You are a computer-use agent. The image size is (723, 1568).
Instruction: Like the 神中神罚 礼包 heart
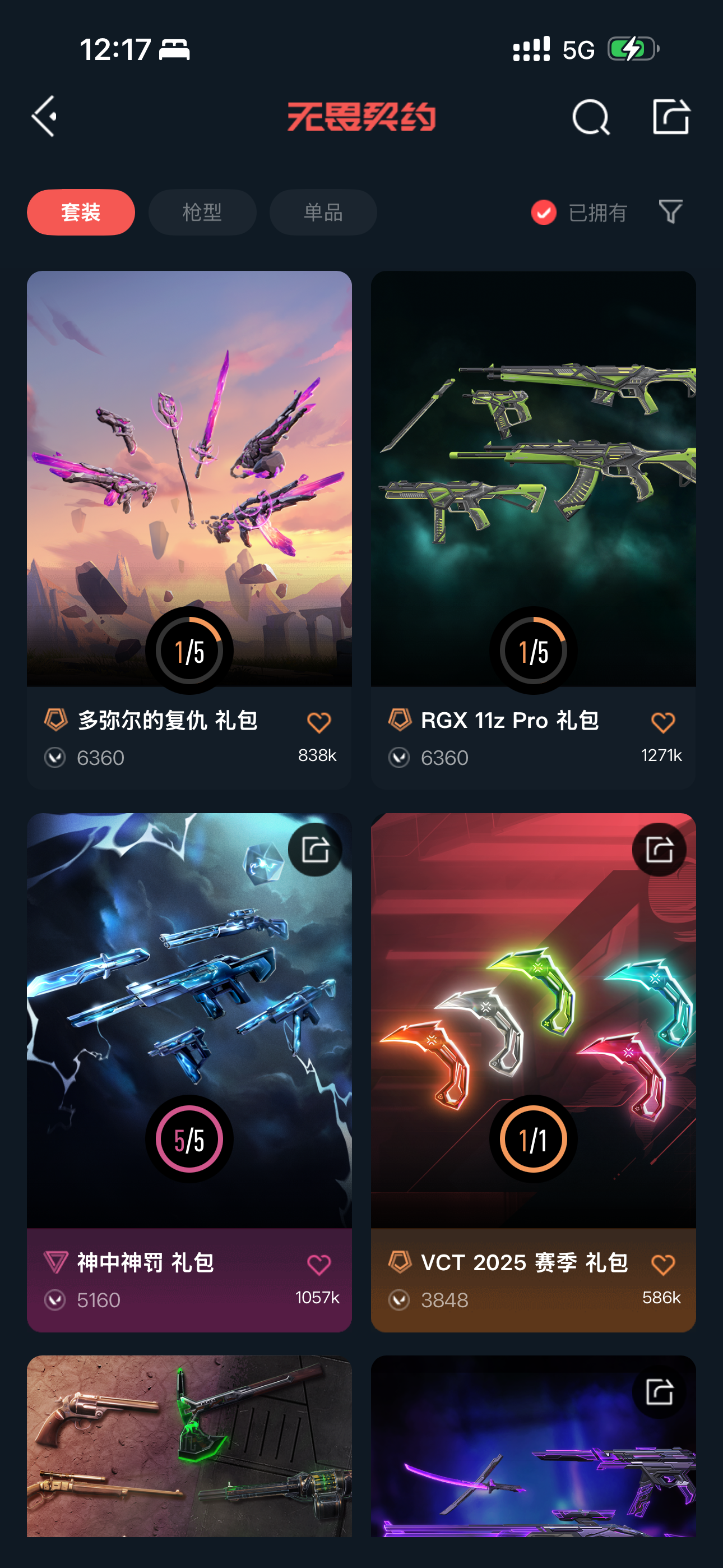[318, 1265]
